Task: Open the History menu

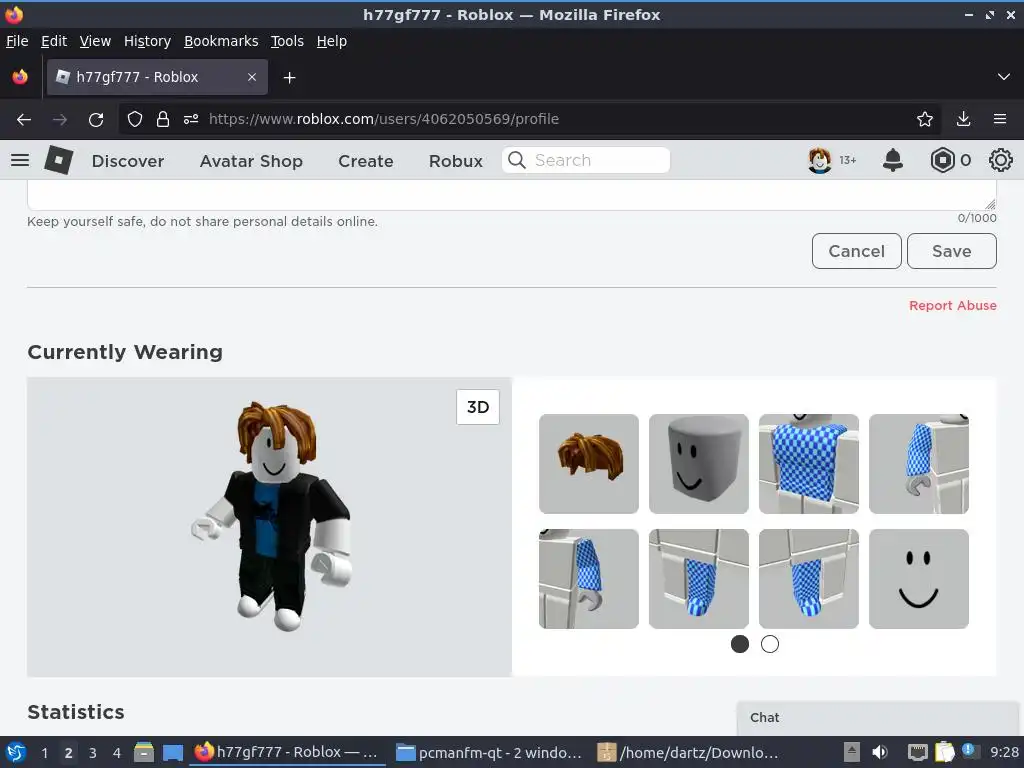Action: 147,41
